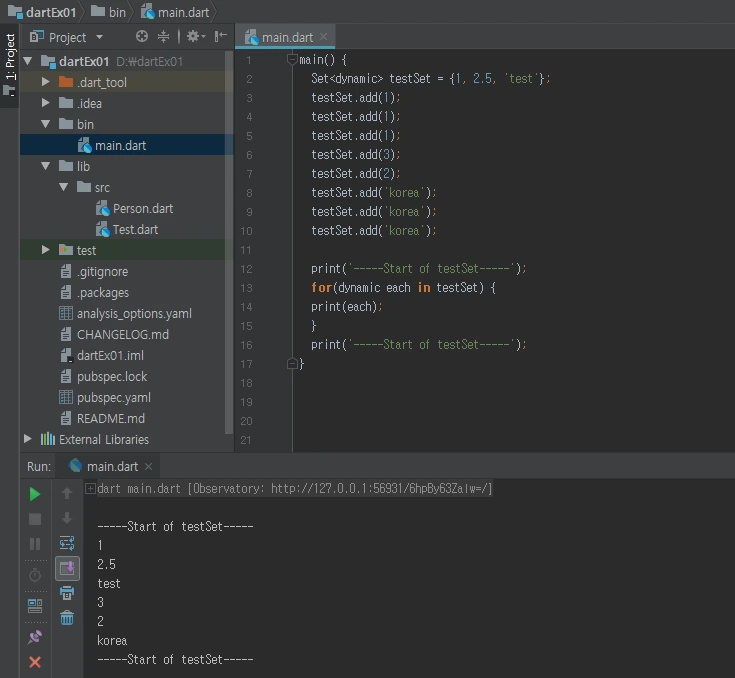Expand the folded dart main.dart command line
This screenshot has height=678, width=735.
coord(90,489)
